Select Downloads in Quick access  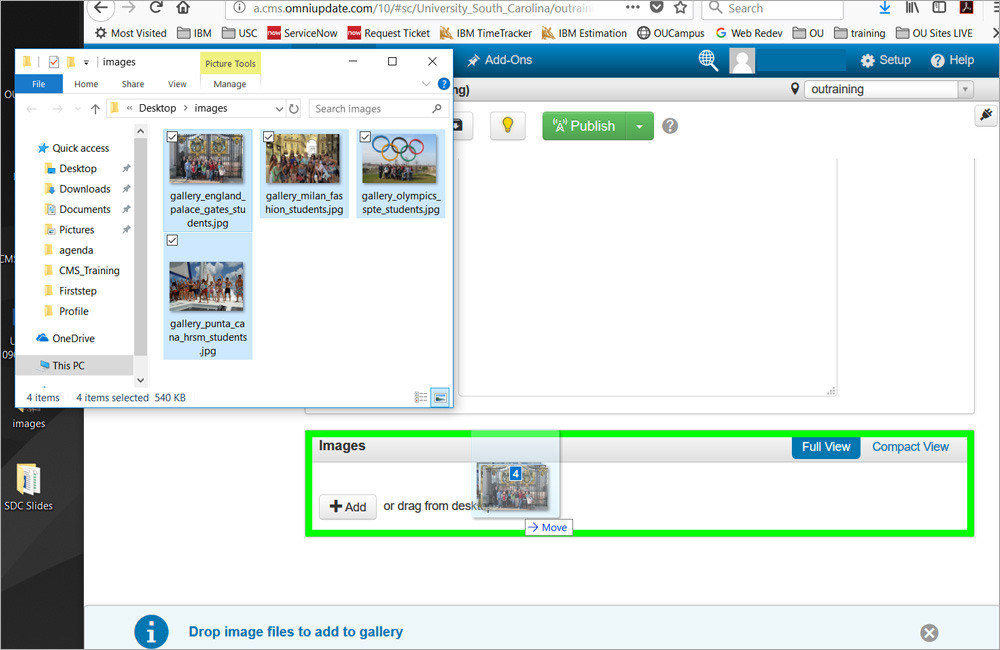84,189
